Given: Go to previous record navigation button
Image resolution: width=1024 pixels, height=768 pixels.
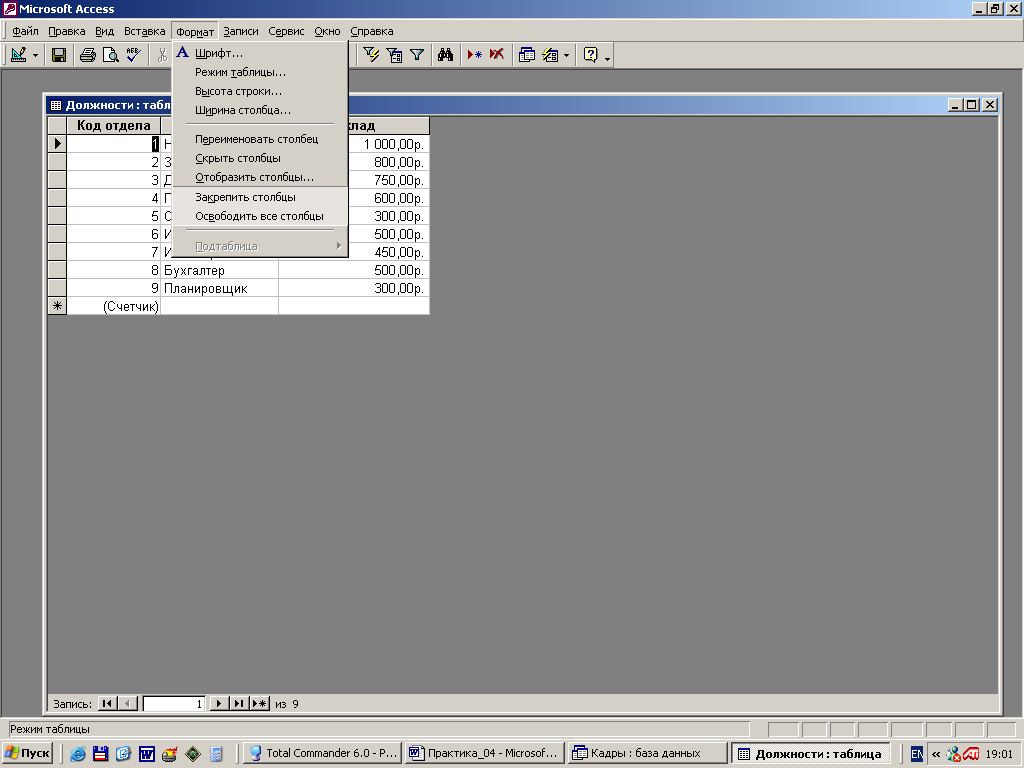Looking at the screenshot, I should click(128, 703).
